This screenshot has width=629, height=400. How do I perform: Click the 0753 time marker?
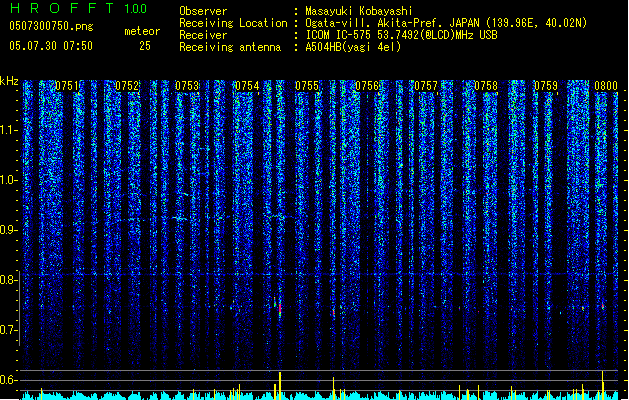[187, 86]
